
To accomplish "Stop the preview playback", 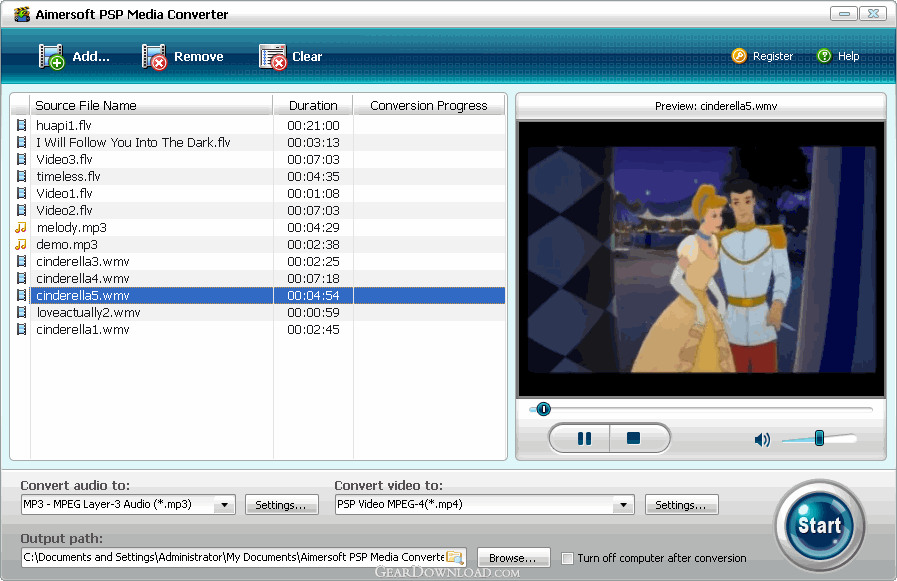I will click(634, 439).
